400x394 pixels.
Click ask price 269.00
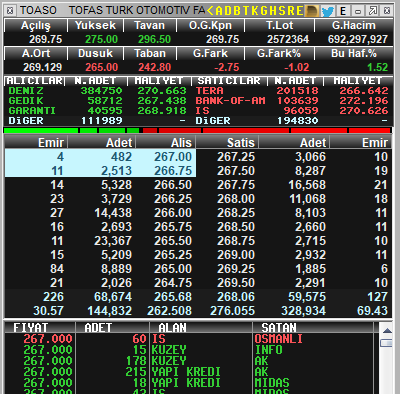tap(236, 255)
